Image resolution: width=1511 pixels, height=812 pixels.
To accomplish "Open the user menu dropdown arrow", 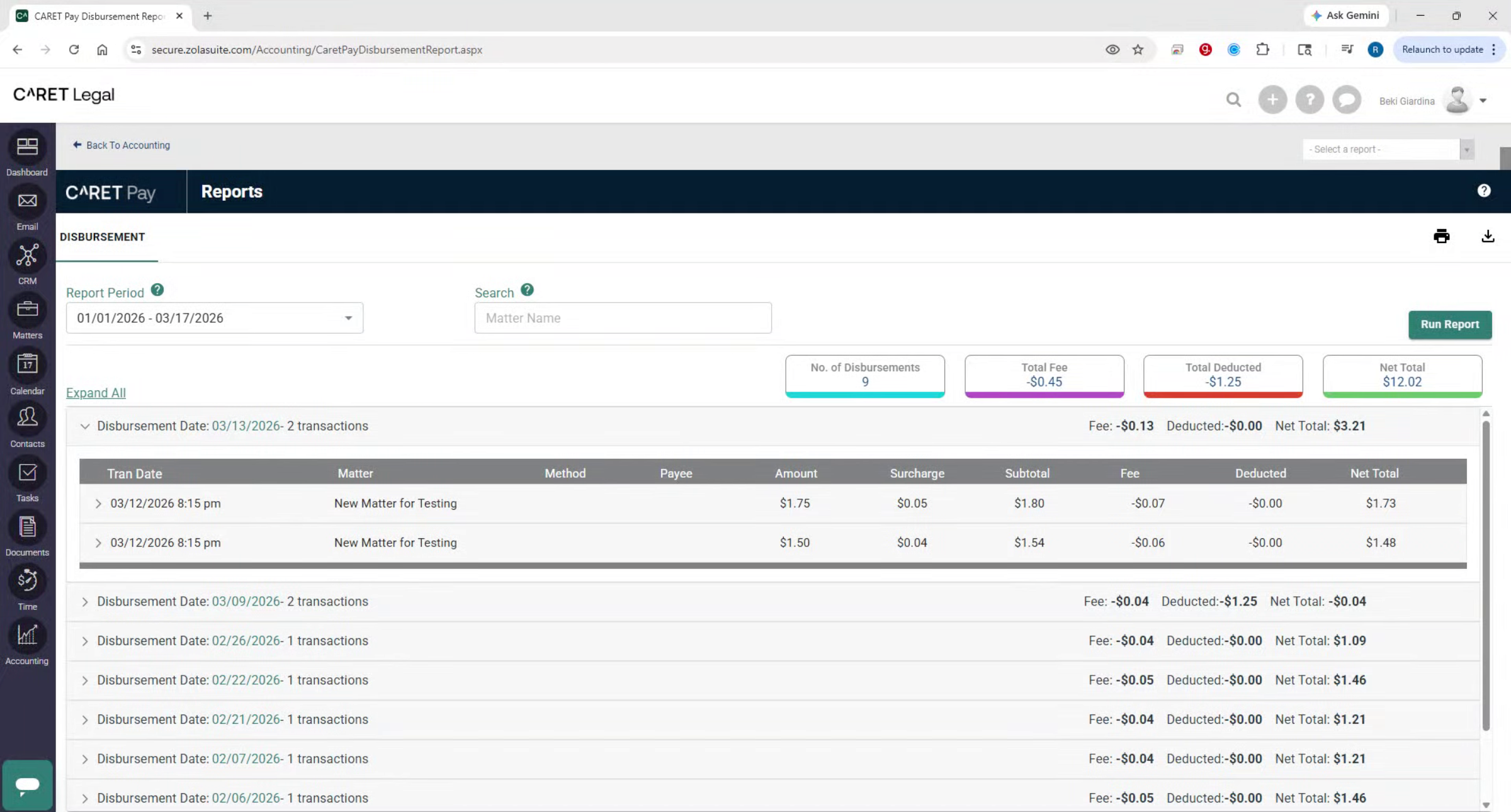I will [x=1483, y=101].
